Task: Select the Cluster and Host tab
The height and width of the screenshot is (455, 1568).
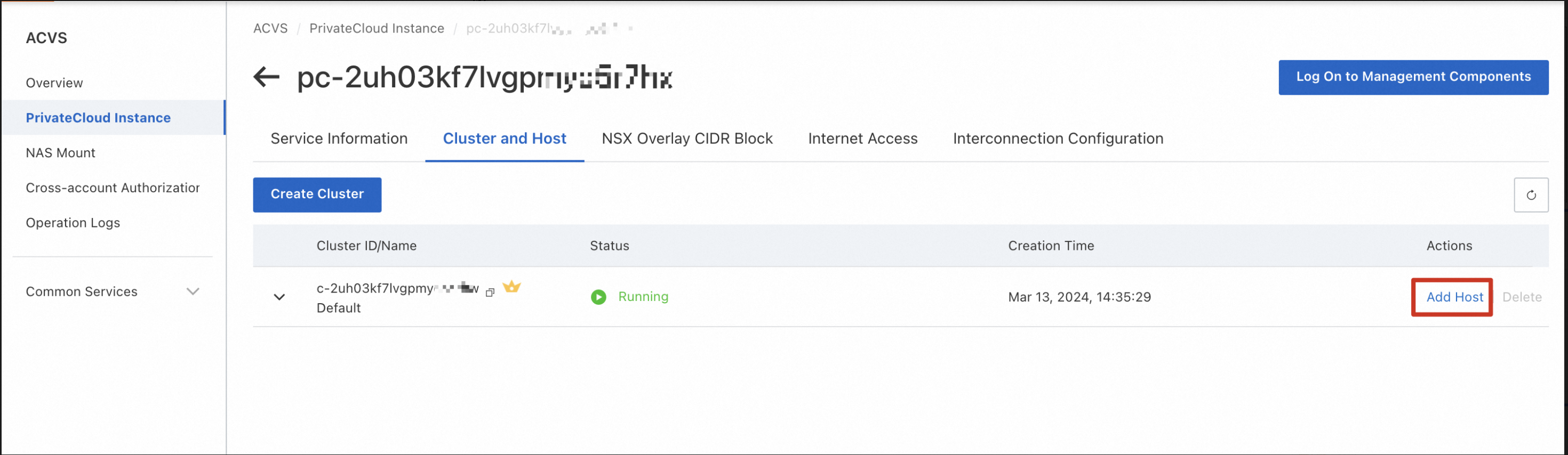Action: coord(504,139)
